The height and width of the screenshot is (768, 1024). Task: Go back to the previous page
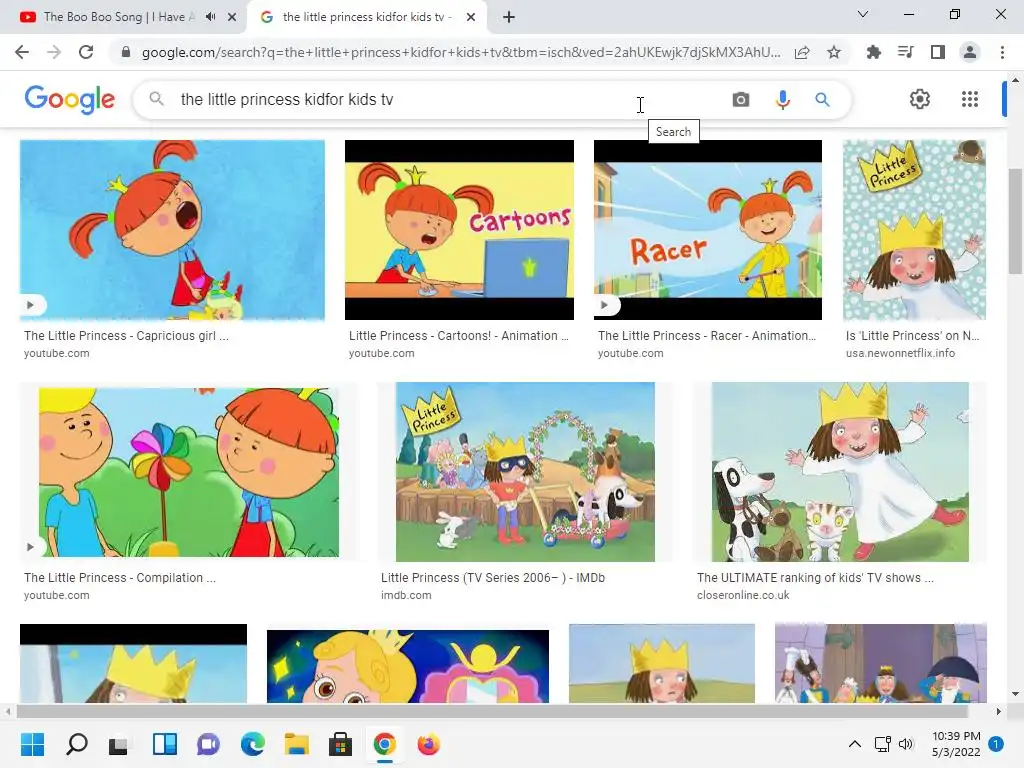tap(22, 52)
